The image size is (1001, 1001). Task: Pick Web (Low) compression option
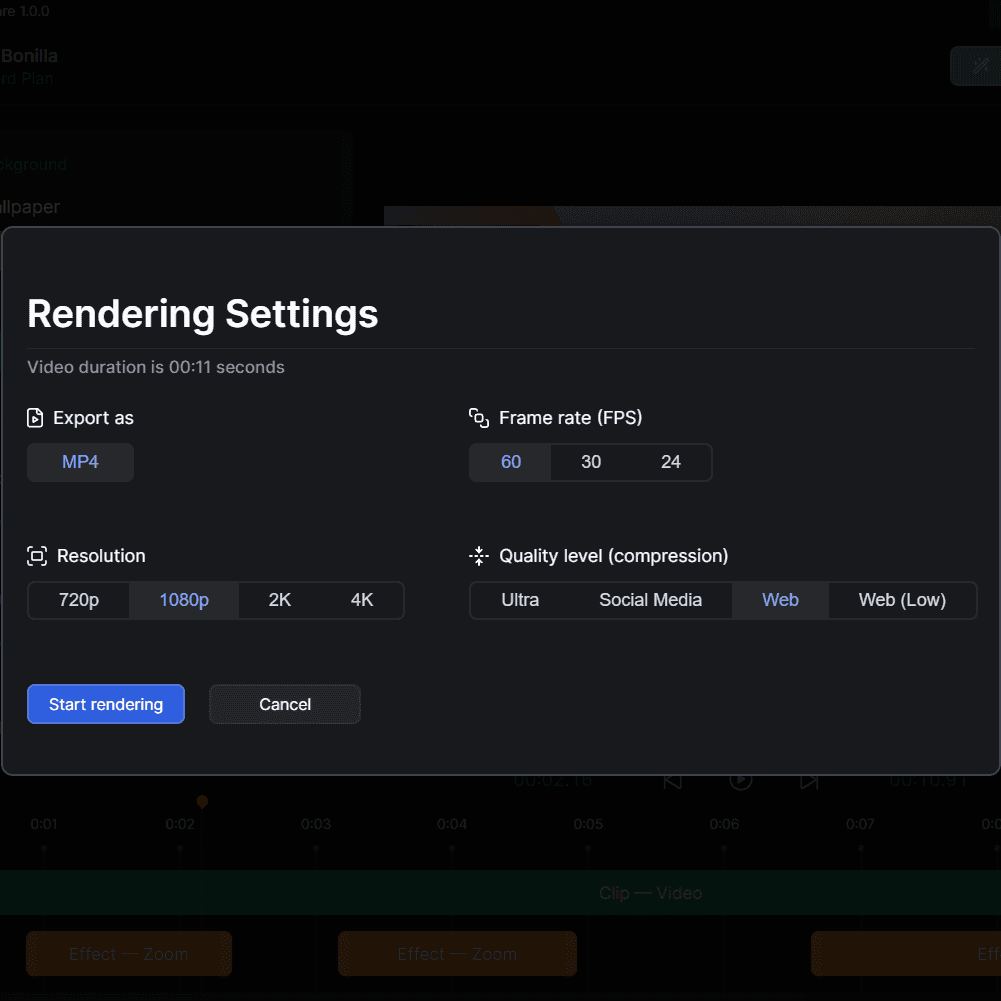pyautogui.click(x=902, y=600)
